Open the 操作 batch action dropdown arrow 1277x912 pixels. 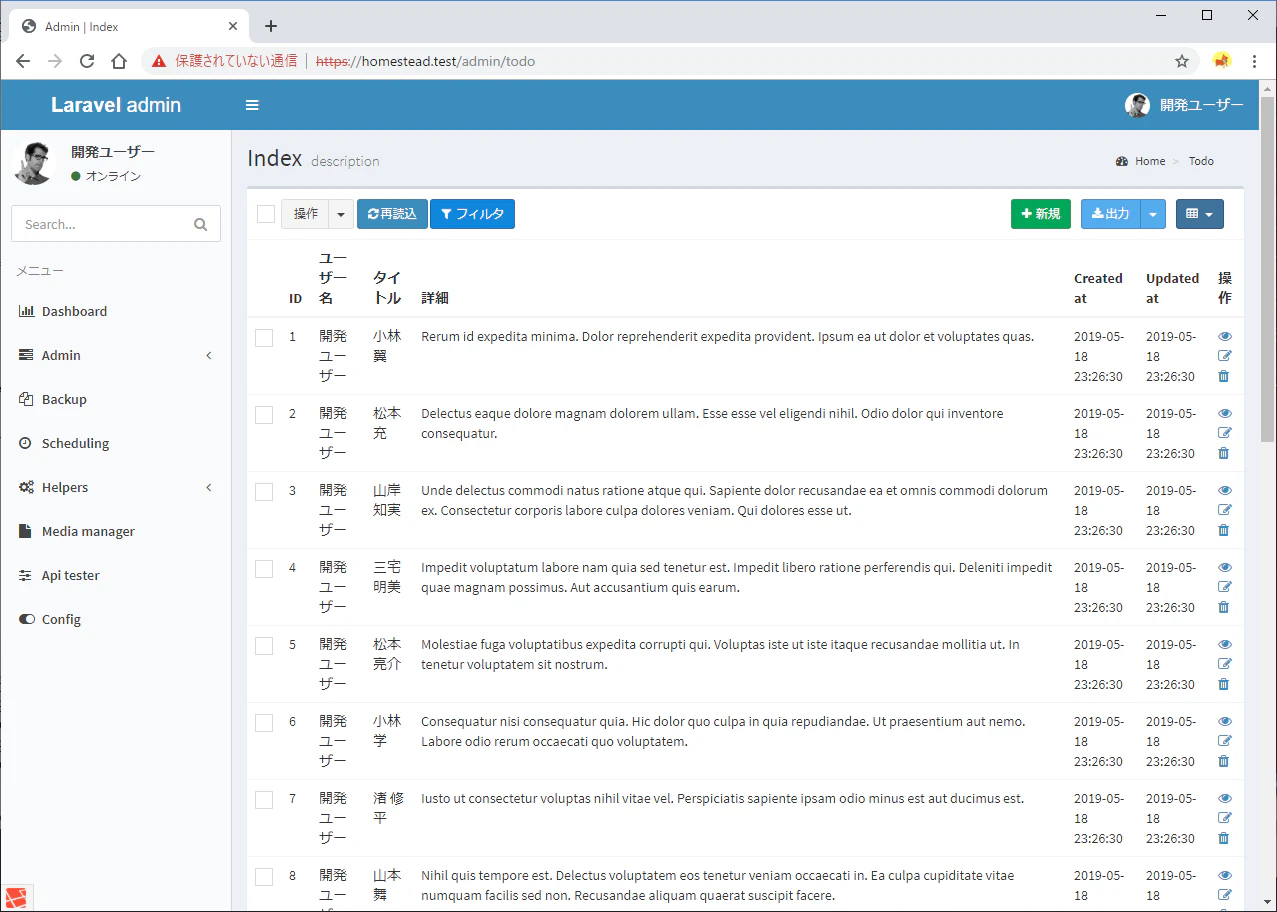341,214
